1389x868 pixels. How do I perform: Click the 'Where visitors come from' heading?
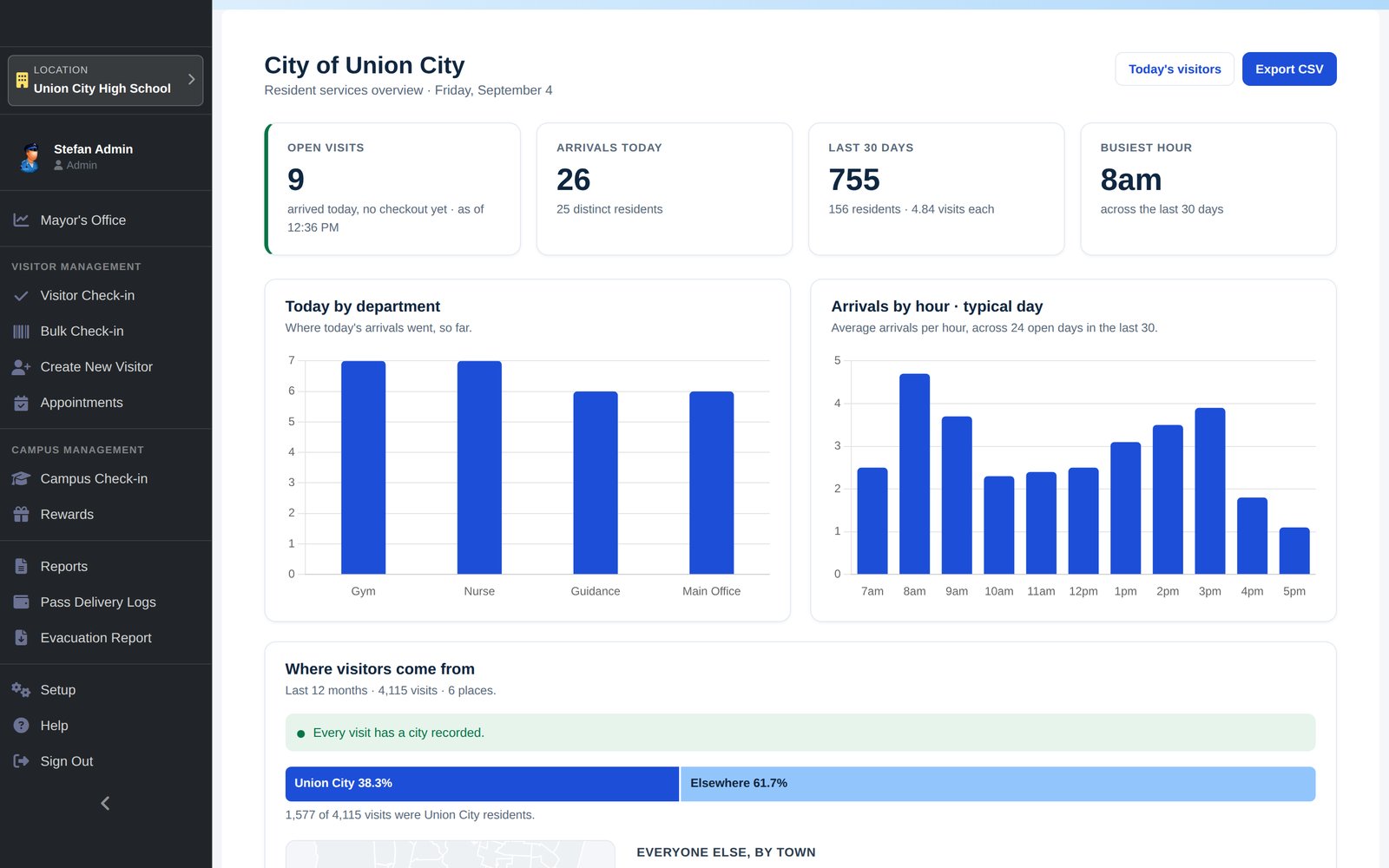coord(380,669)
